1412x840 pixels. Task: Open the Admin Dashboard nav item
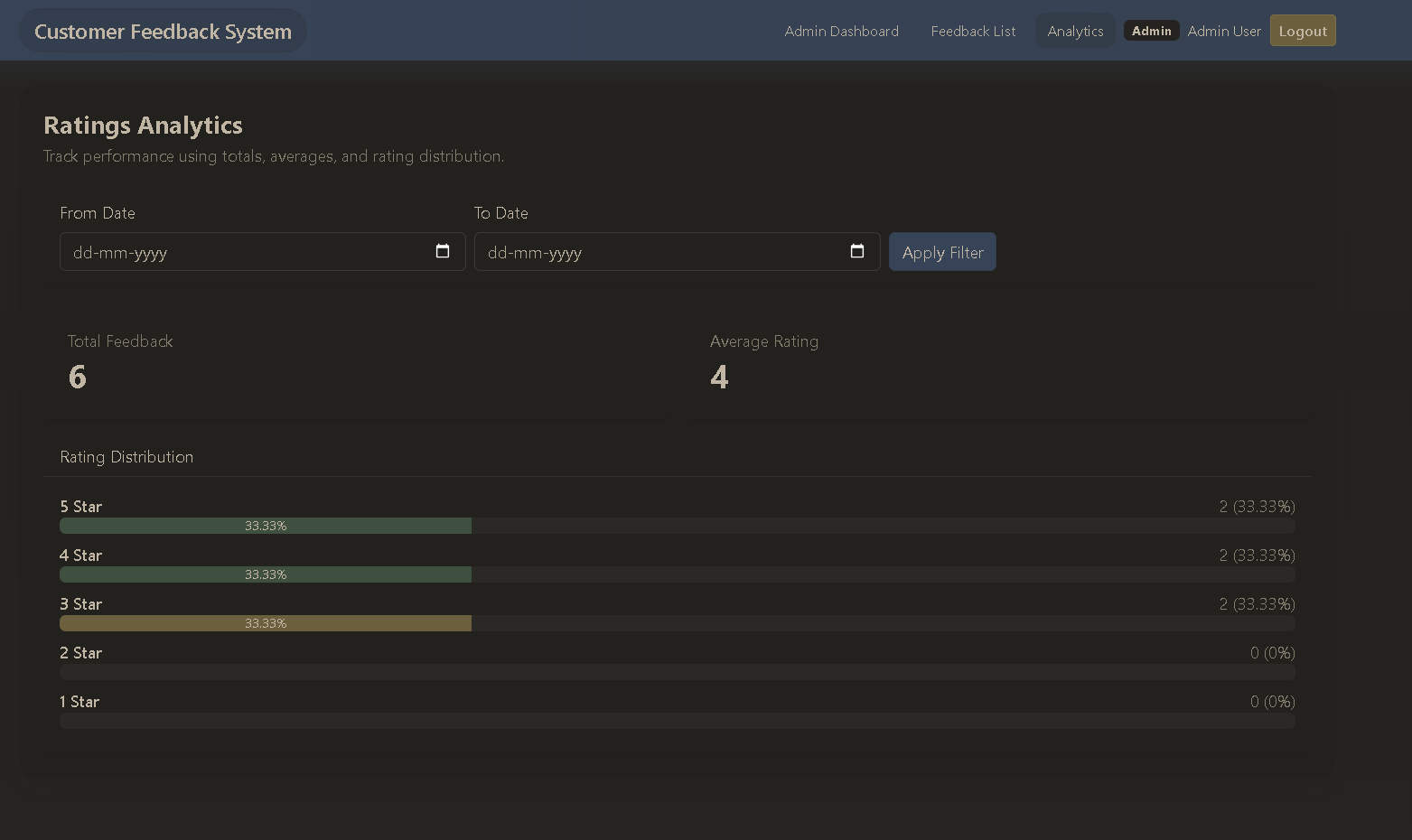[x=841, y=32]
